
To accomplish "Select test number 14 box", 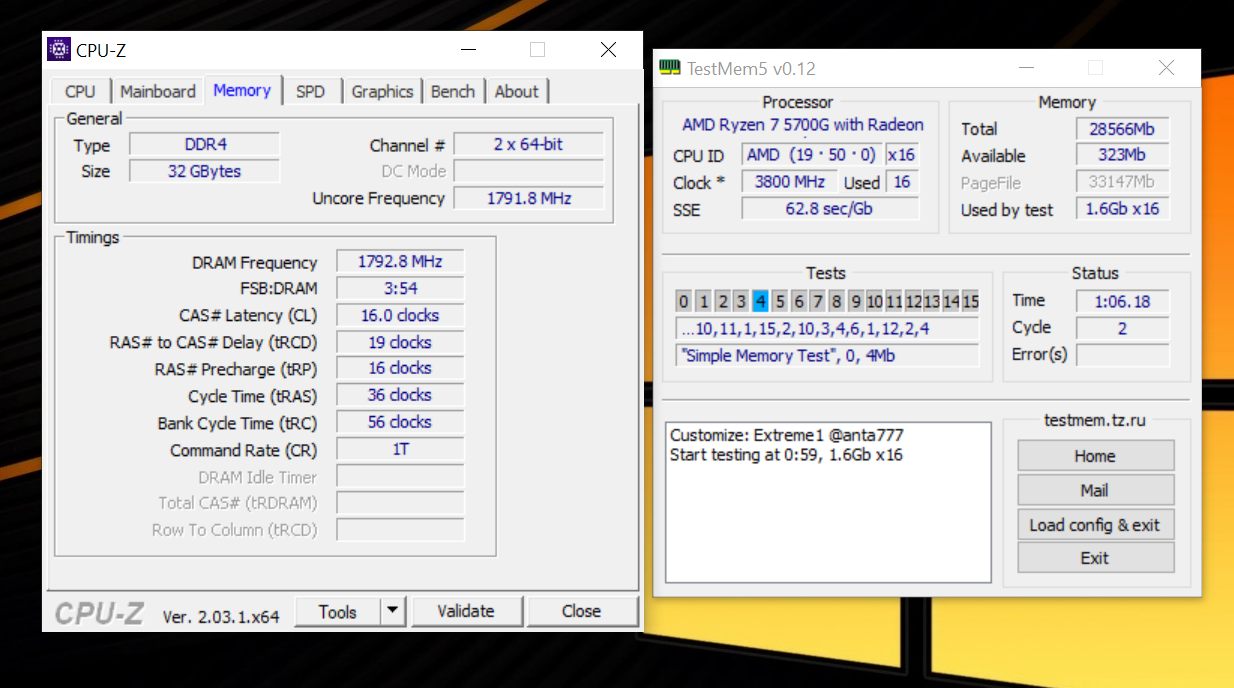I will click(x=951, y=301).
